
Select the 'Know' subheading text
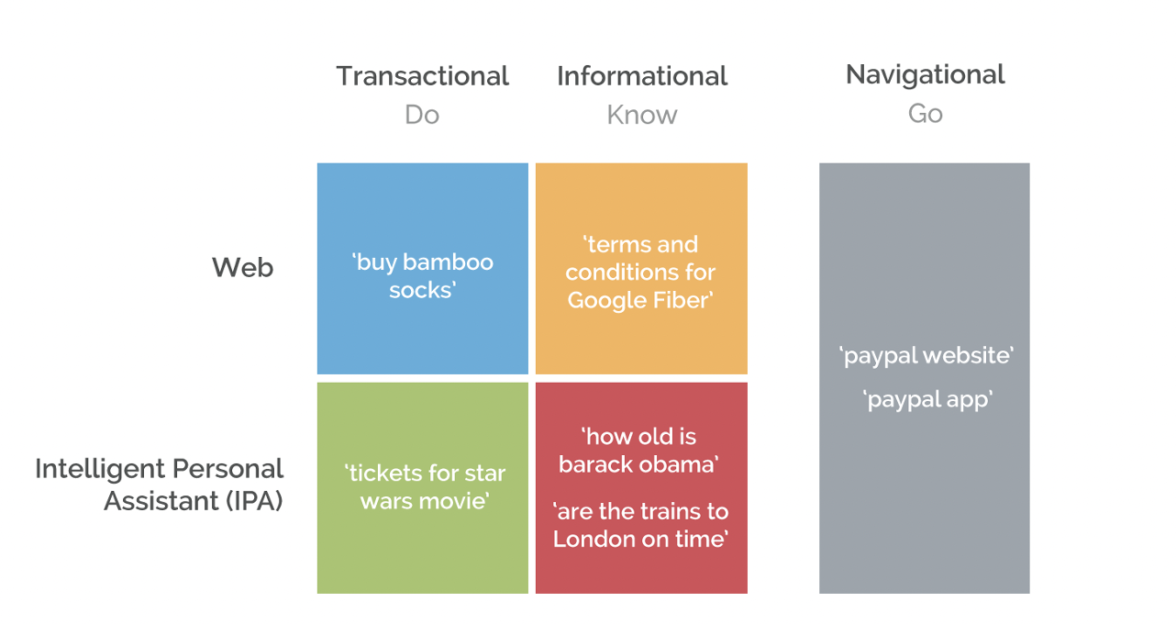click(641, 115)
